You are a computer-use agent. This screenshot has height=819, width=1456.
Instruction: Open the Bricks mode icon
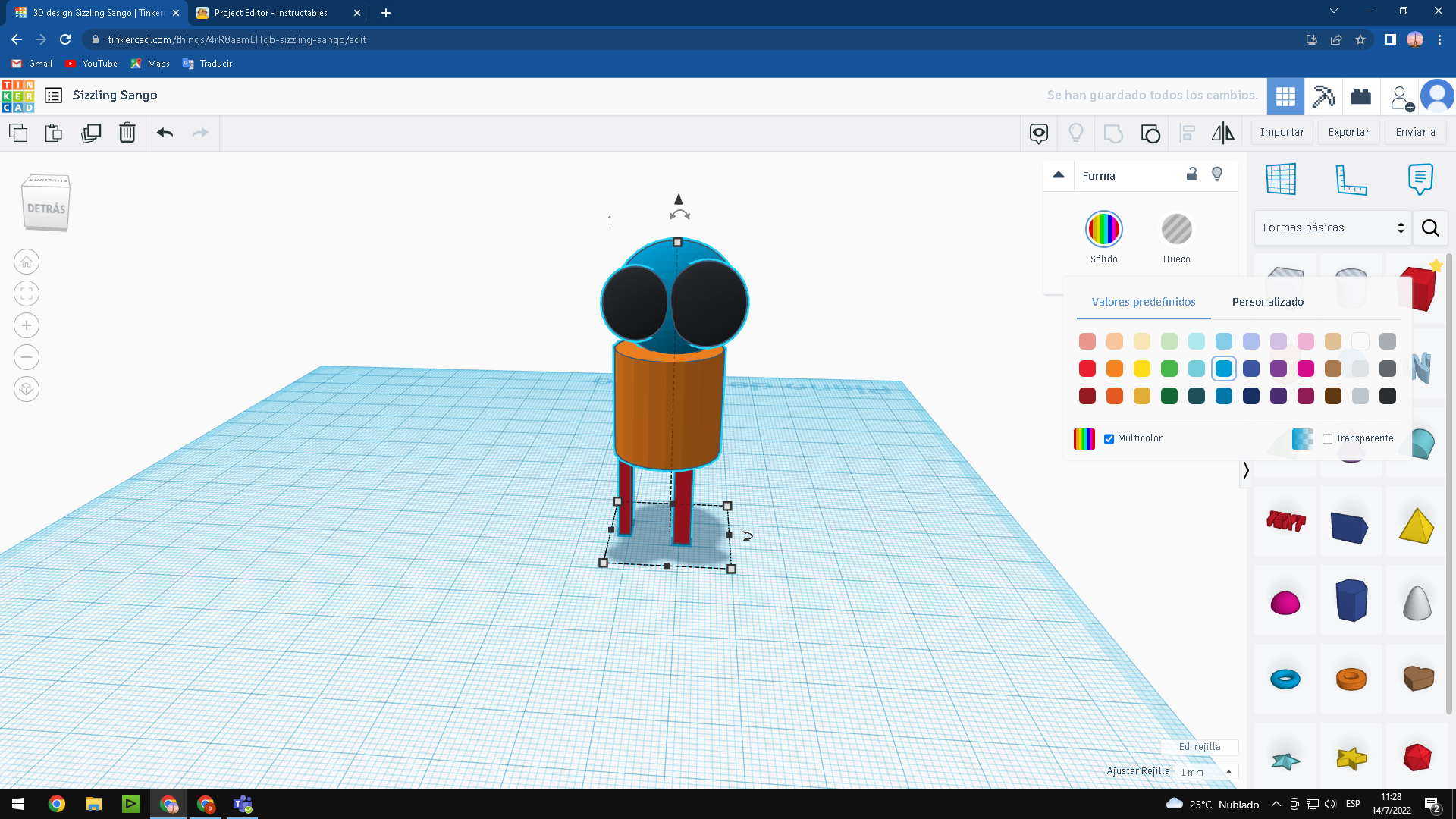coord(1361,96)
